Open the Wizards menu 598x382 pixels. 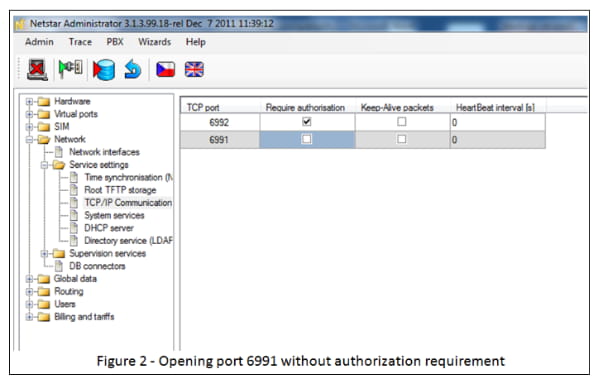[x=154, y=42]
